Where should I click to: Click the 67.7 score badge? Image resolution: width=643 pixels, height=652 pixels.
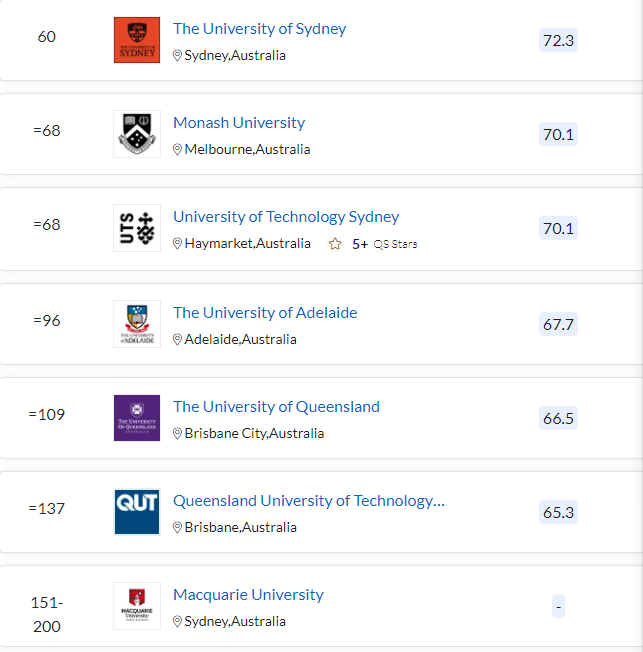tap(558, 324)
